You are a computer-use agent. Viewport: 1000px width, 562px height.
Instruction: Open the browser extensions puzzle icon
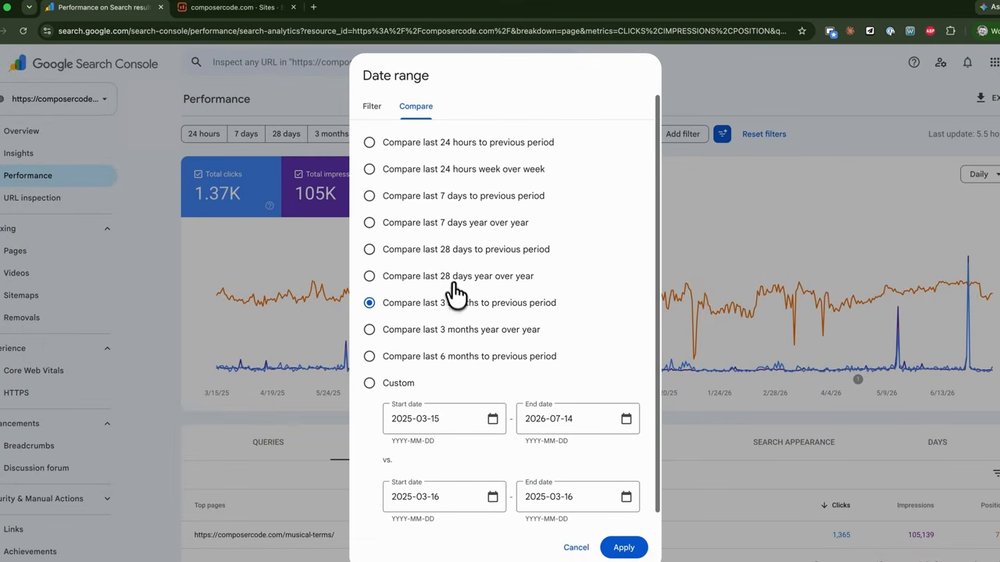[x=950, y=31]
